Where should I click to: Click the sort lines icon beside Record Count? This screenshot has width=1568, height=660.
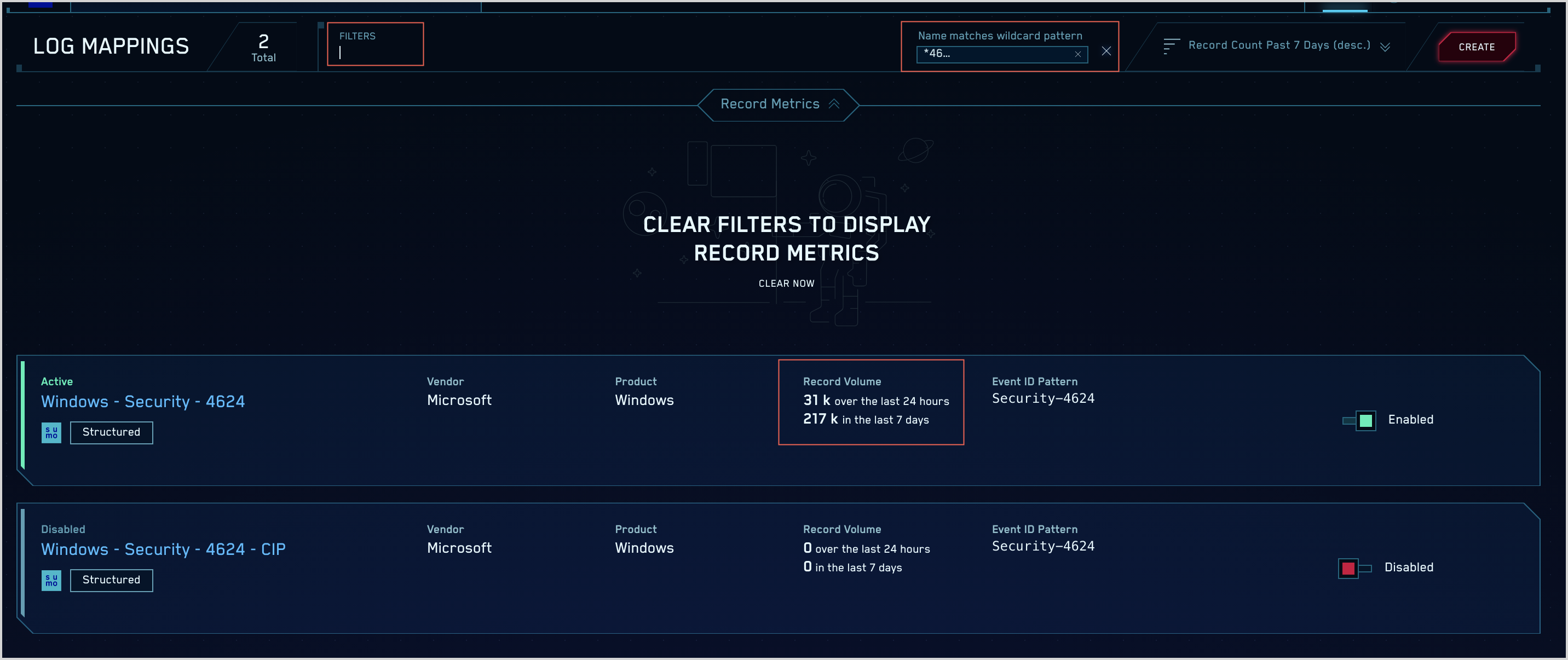[x=1170, y=46]
